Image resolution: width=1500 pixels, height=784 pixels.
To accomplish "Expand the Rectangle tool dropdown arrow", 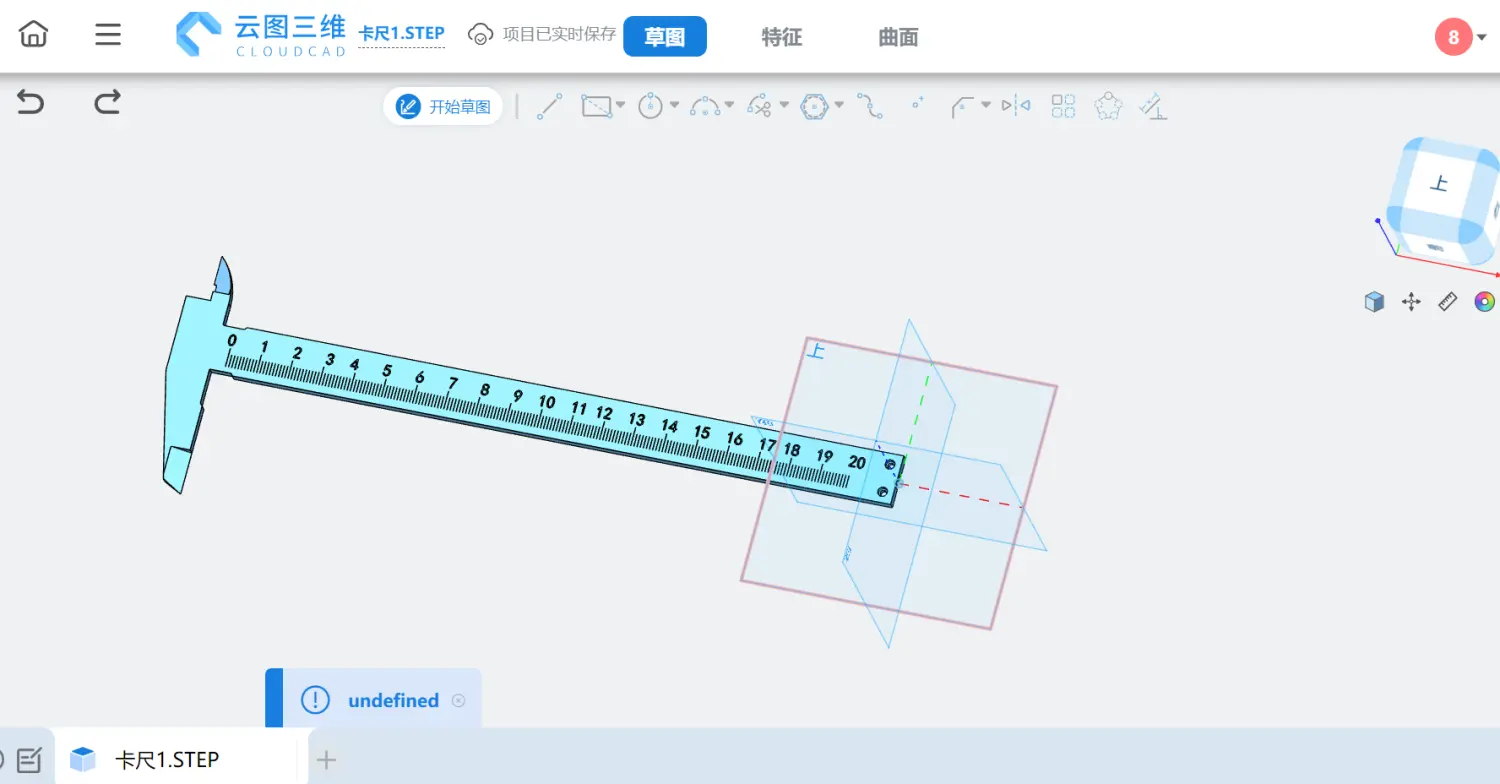I will pyautogui.click(x=621, y=105).
